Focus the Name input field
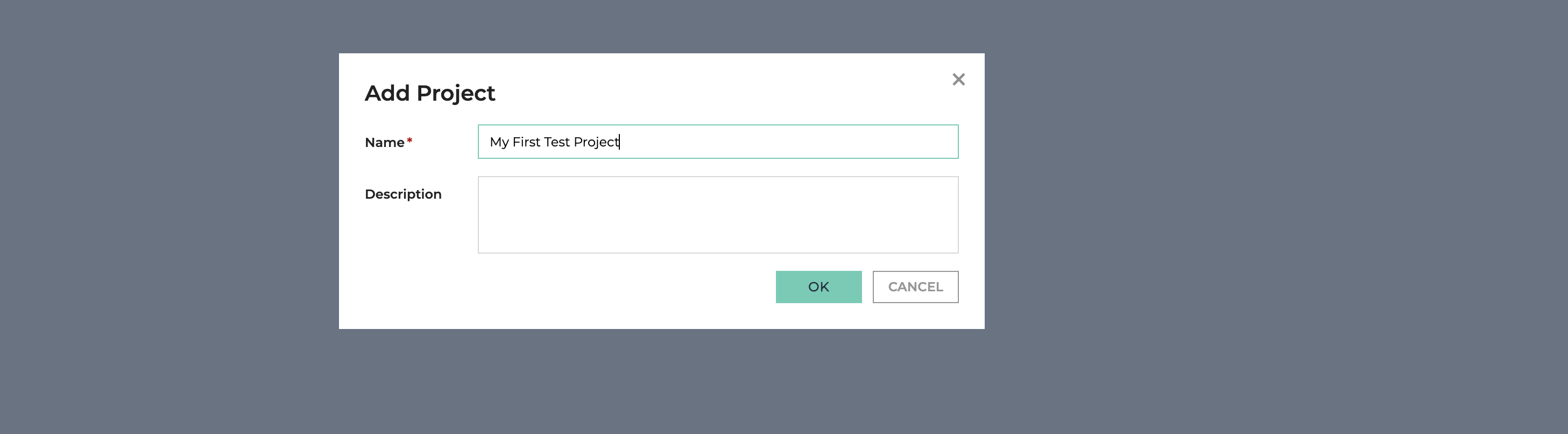Viewport: 1568px width, 434px height. (718, 142)
